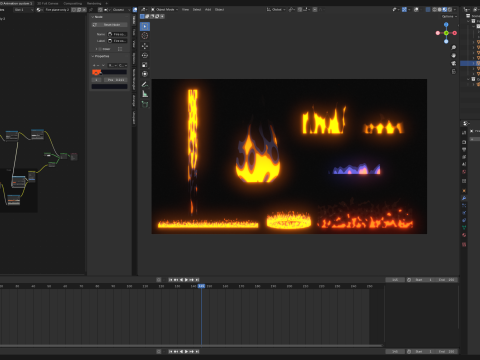Open the color ramp interpolation dropdown
The height and width of the screenshot is (360, 480).
(x=123, y=65)
